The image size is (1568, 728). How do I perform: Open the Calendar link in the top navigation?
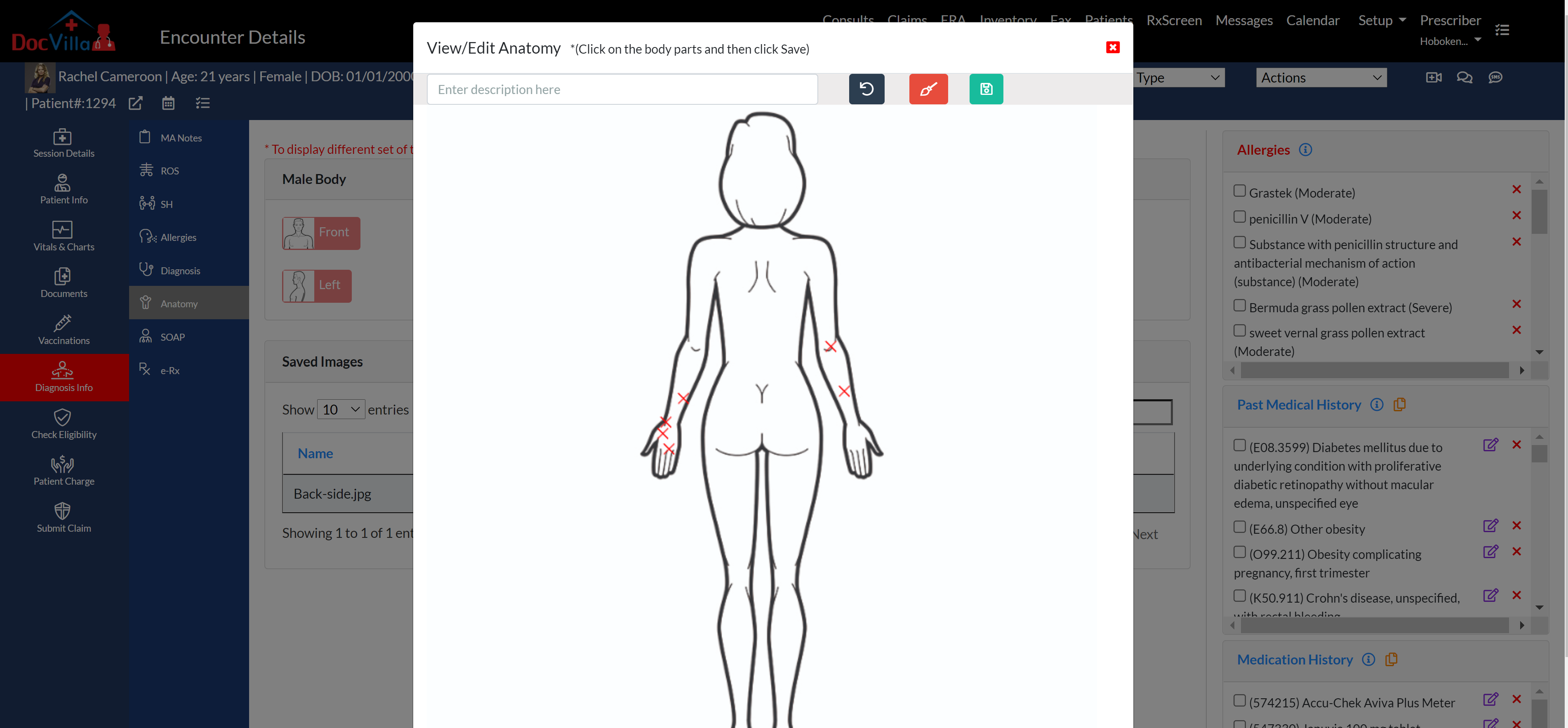[x=1312, y=20]
